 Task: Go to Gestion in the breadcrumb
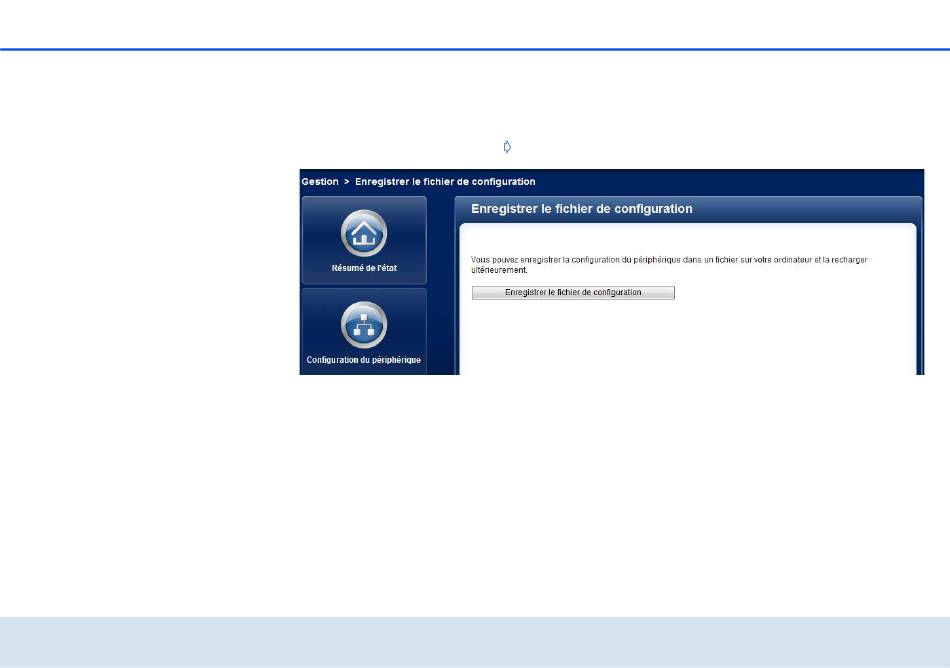320,182
